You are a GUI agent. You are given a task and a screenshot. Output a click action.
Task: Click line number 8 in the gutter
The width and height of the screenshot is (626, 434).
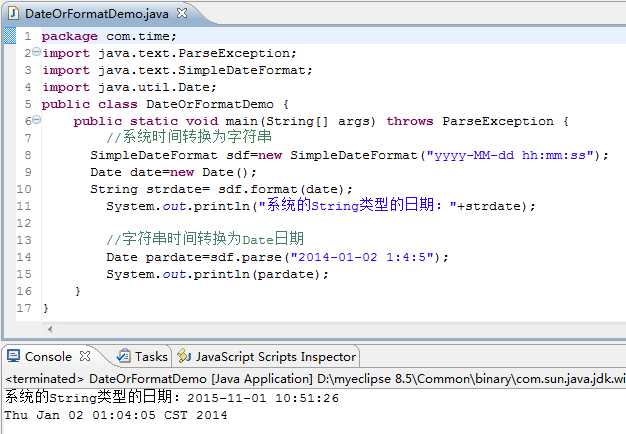tap(28, 156)
